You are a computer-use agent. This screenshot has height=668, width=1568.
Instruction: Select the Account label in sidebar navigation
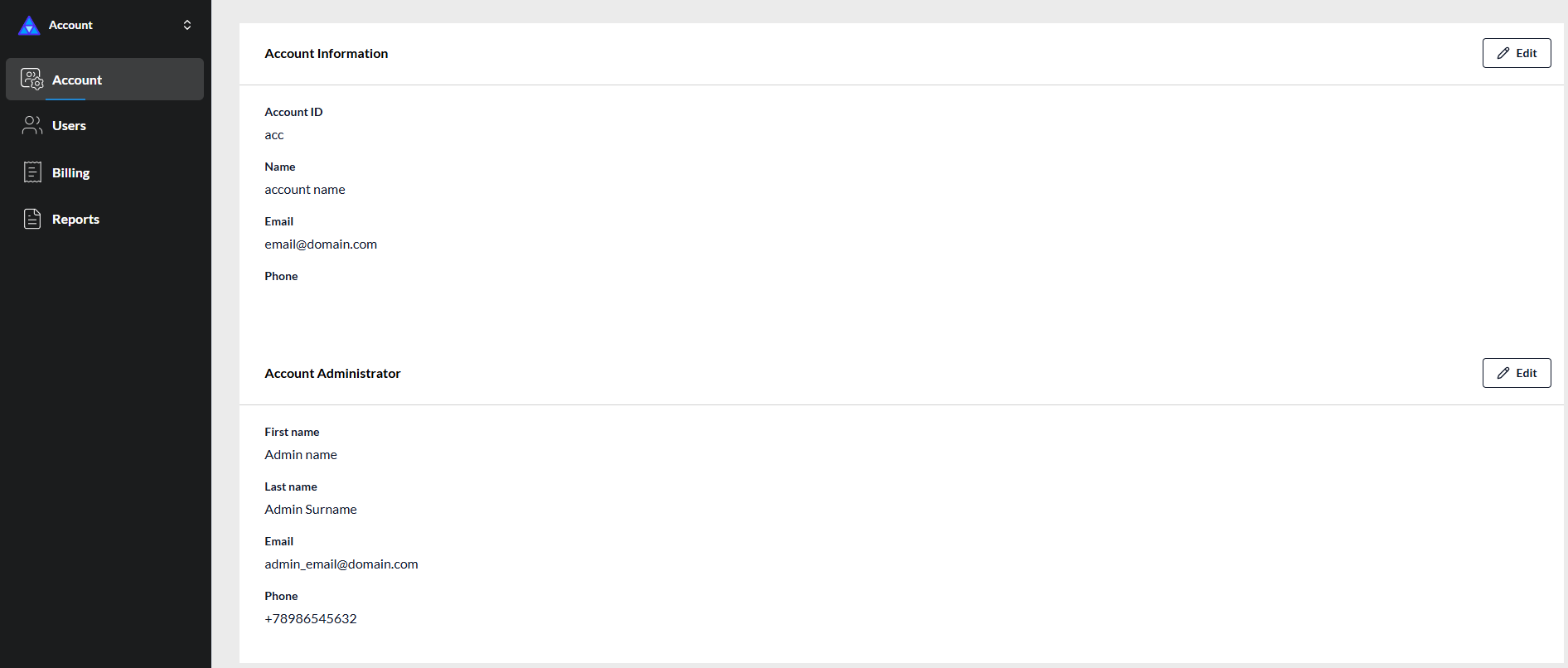pos(77,80)
